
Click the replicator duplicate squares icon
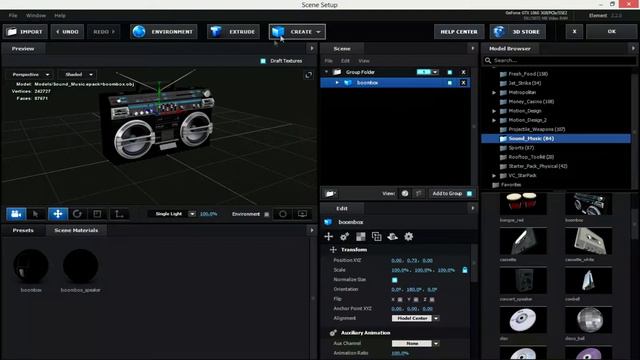pos(377,236)
